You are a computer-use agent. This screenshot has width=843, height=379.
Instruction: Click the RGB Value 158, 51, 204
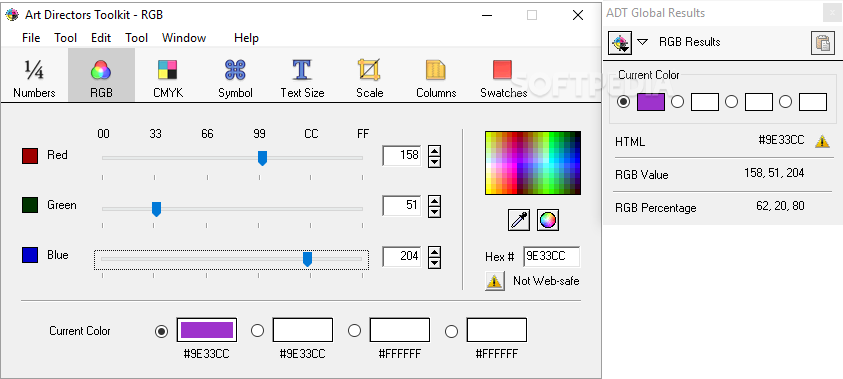tap(774, 173)
